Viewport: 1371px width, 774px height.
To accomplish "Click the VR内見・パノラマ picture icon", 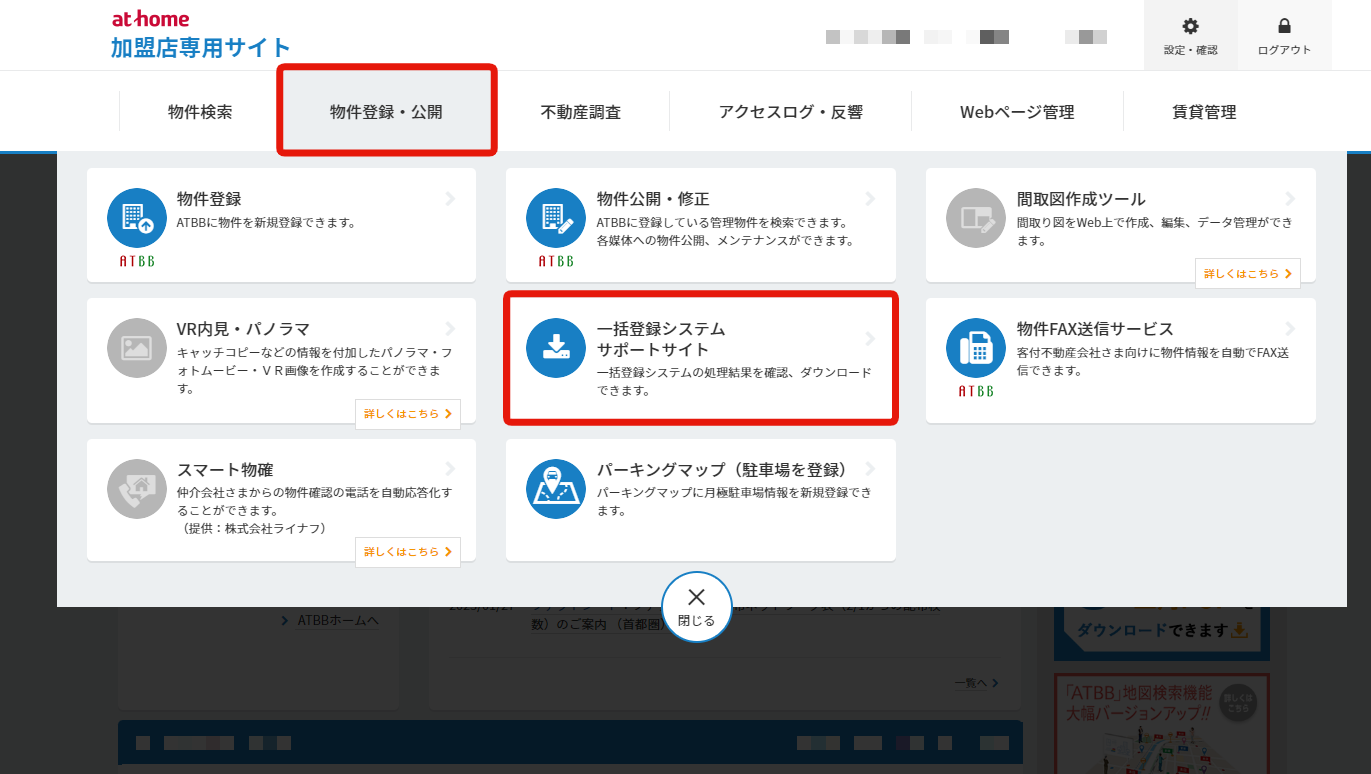I will click(x=137, y=348).
